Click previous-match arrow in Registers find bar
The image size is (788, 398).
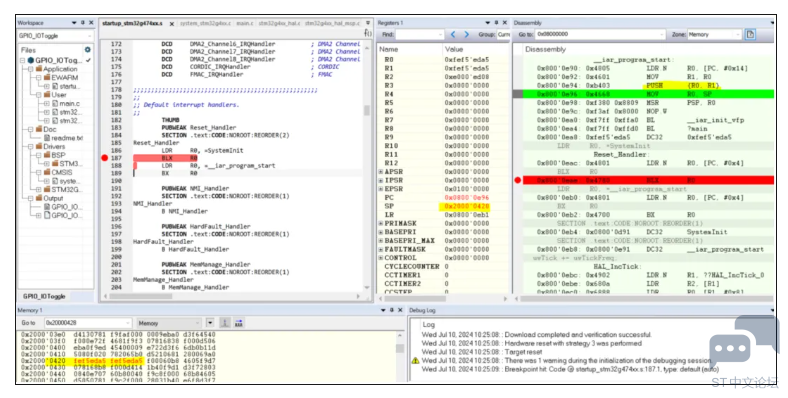coord(453,34)
